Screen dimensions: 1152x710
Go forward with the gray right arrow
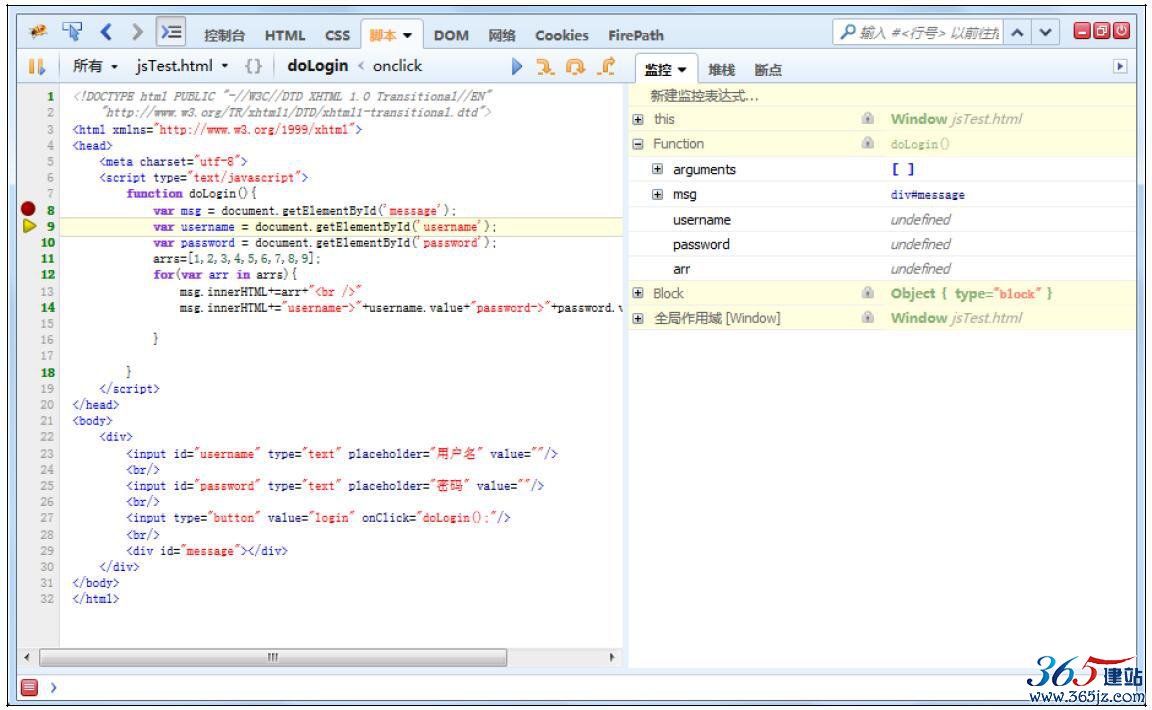point(137,32)
